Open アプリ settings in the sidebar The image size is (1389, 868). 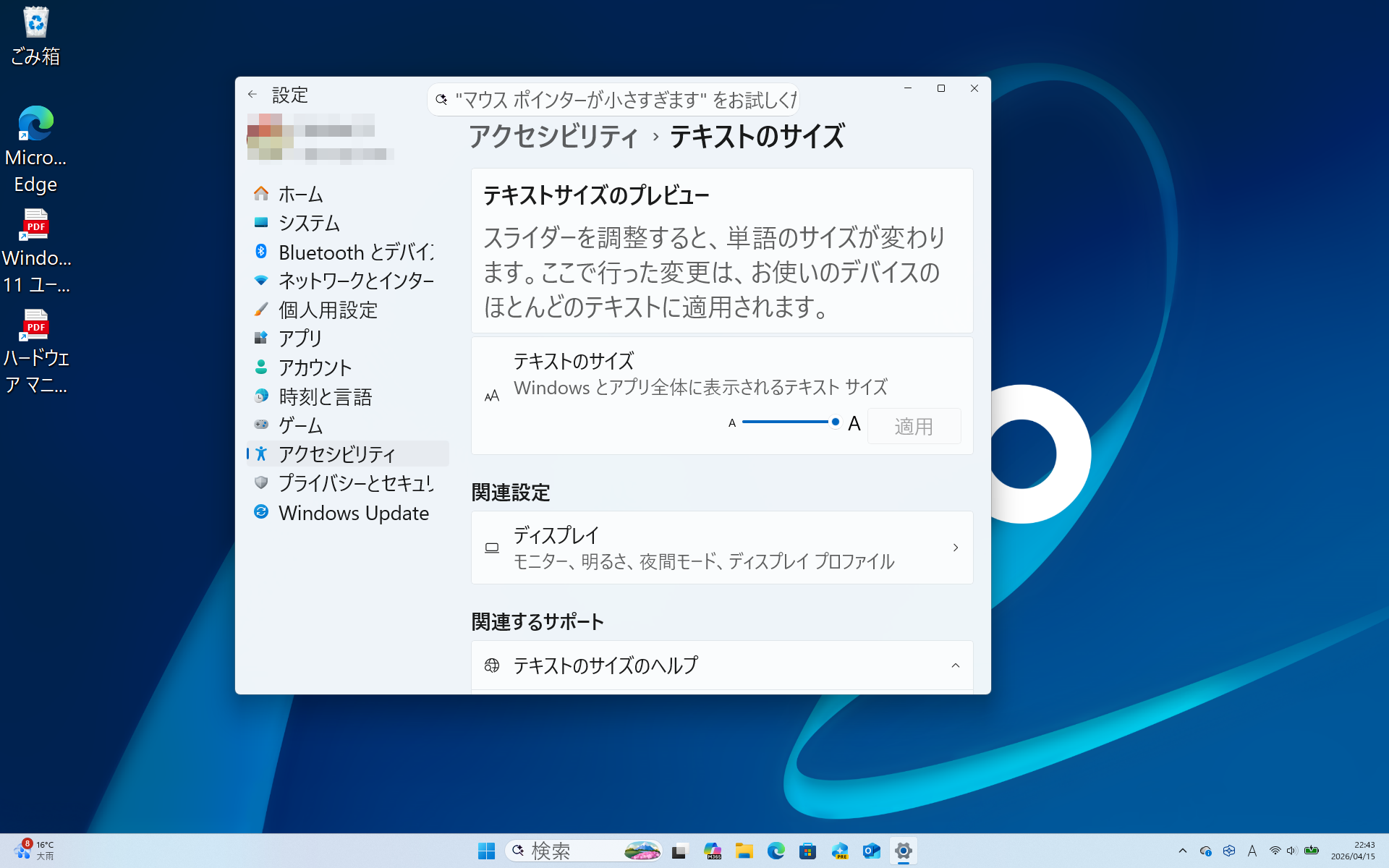pos(299,338)
